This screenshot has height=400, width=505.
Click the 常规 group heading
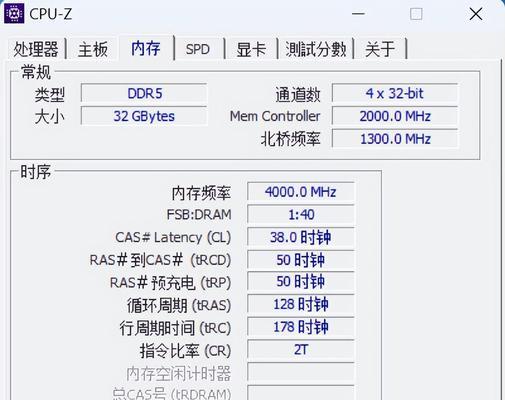click(36, 72)
